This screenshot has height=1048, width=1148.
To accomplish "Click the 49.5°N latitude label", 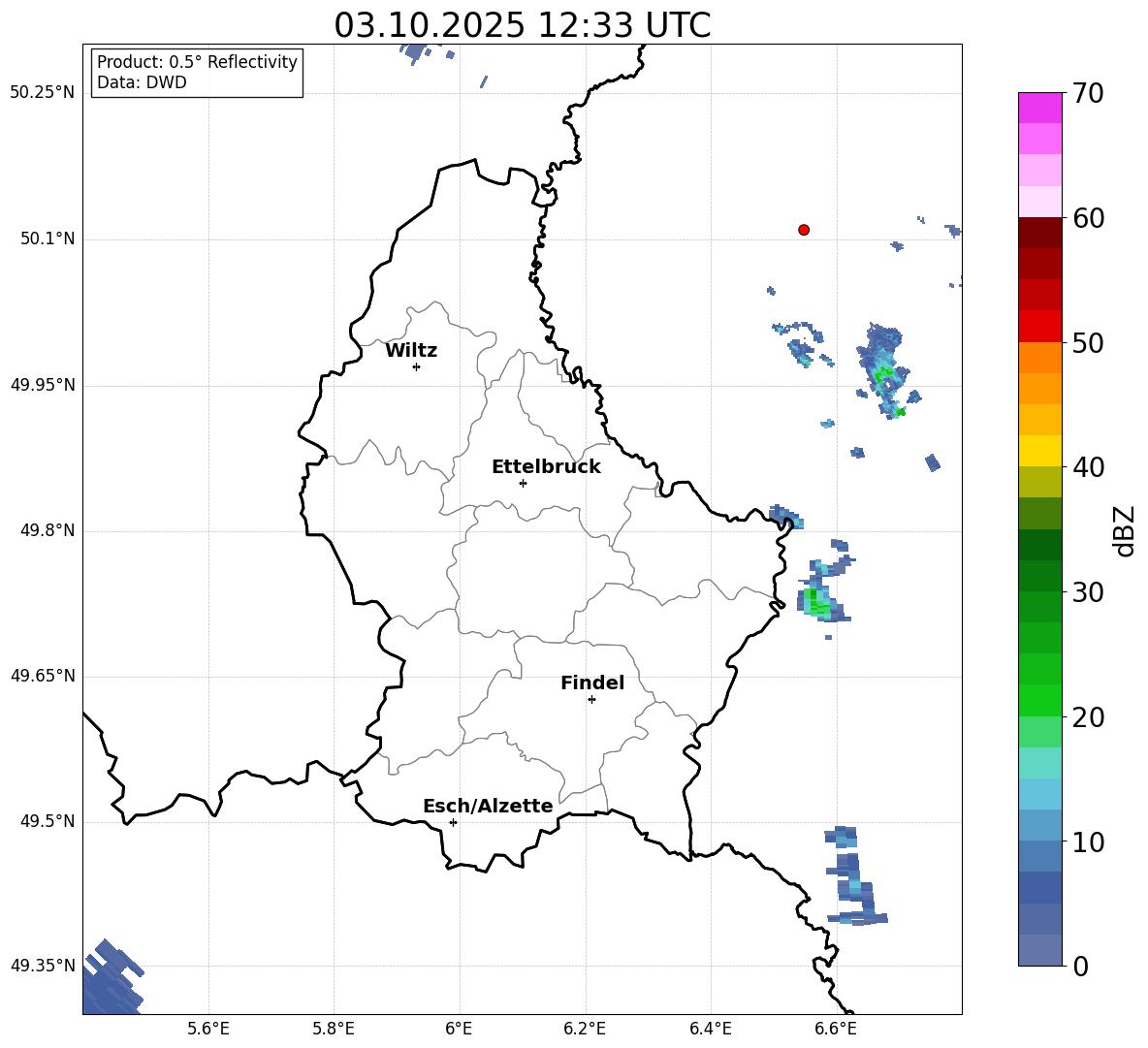I will (x=48, y=822).
